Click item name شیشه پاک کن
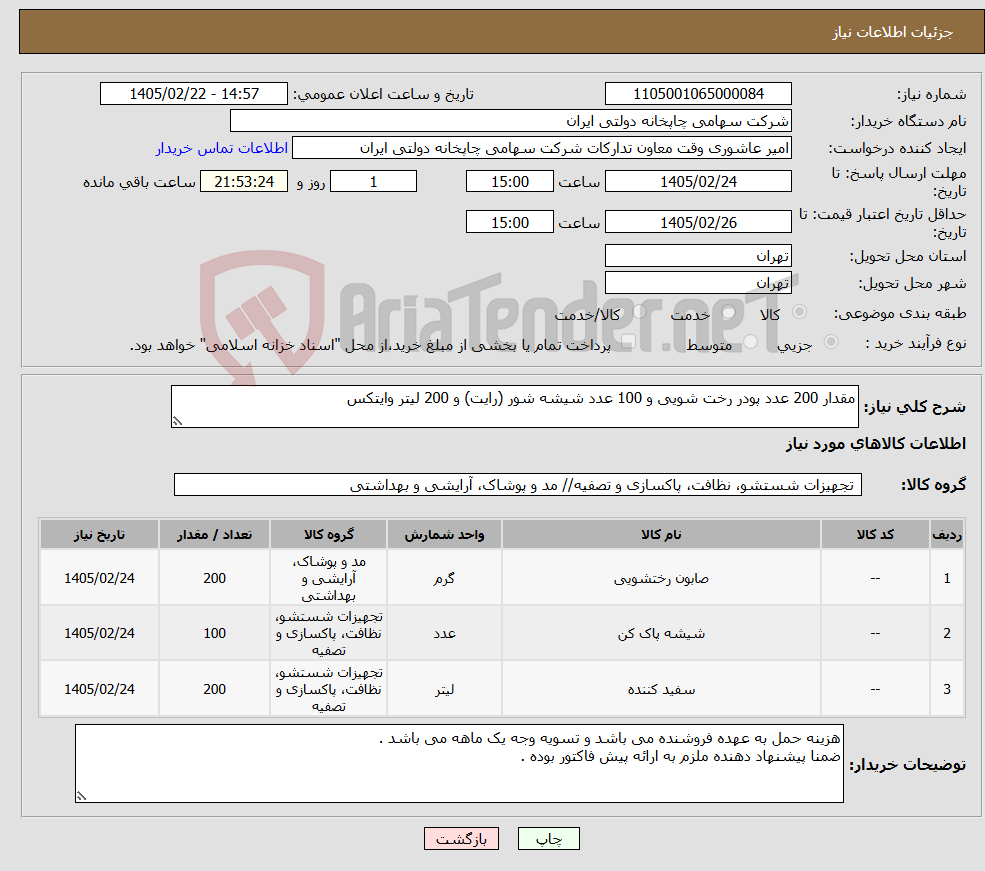This screenshot has width=985, height=871. click(661, 634)
